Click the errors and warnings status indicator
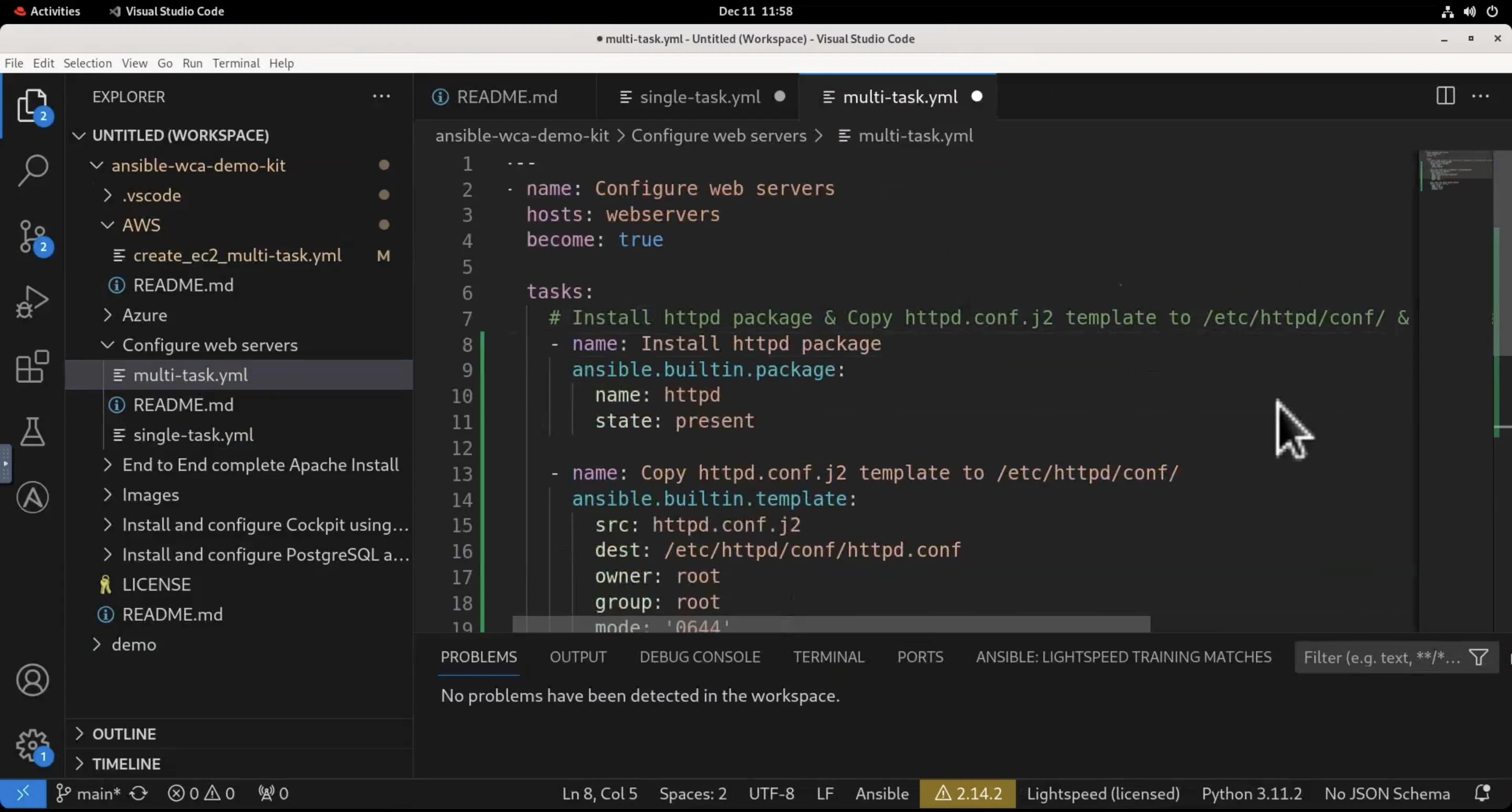The width and height of the screenshot is (1512, 812). (x=201, y=794)
